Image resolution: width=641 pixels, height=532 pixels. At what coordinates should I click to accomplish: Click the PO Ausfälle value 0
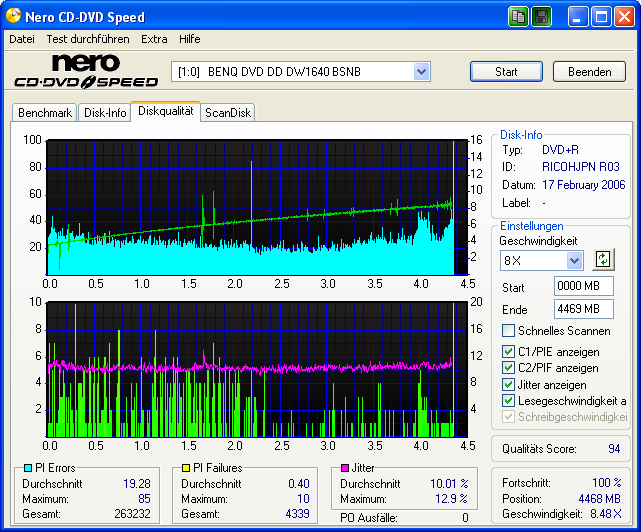465,518
